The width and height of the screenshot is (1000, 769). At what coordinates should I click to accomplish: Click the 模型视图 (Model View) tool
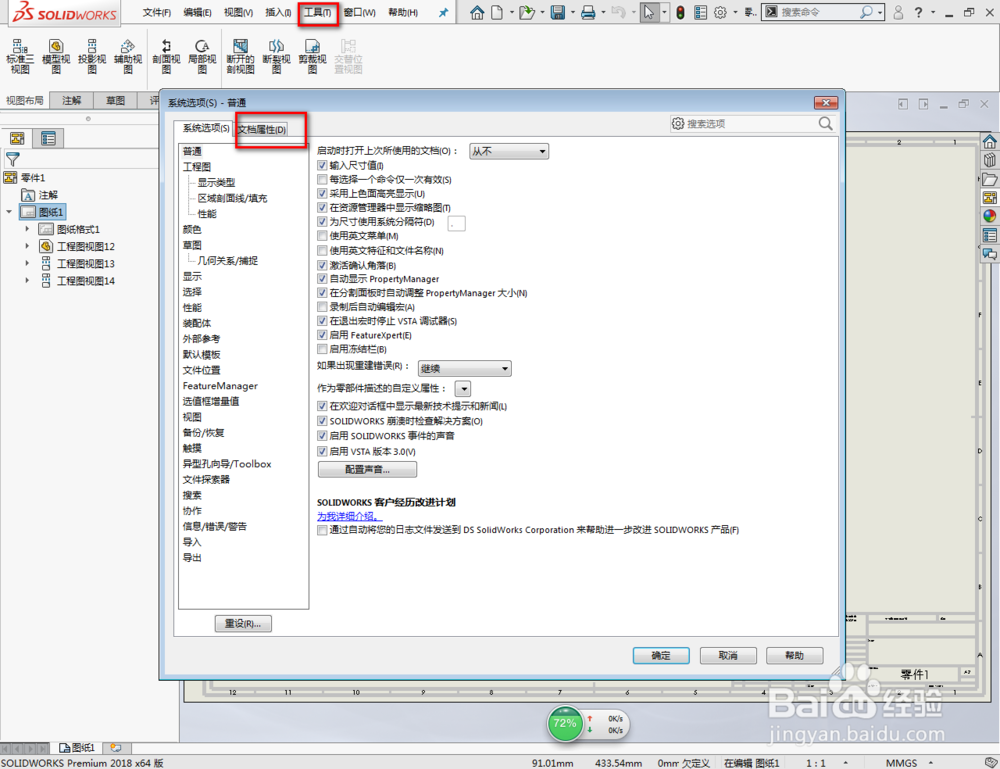(x=56, y=56)
